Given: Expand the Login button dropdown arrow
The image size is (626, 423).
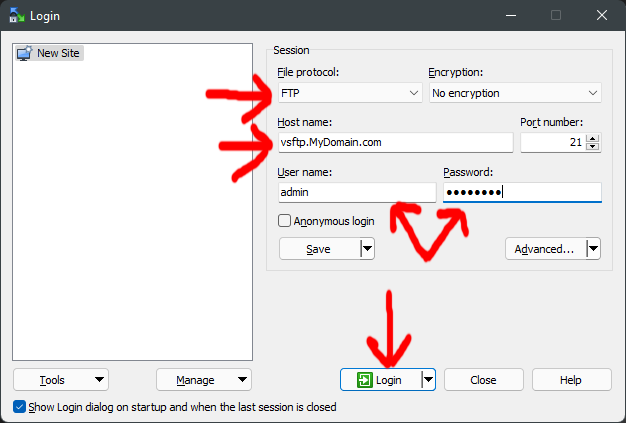Looking at the screenshot, I should point(428,380).
